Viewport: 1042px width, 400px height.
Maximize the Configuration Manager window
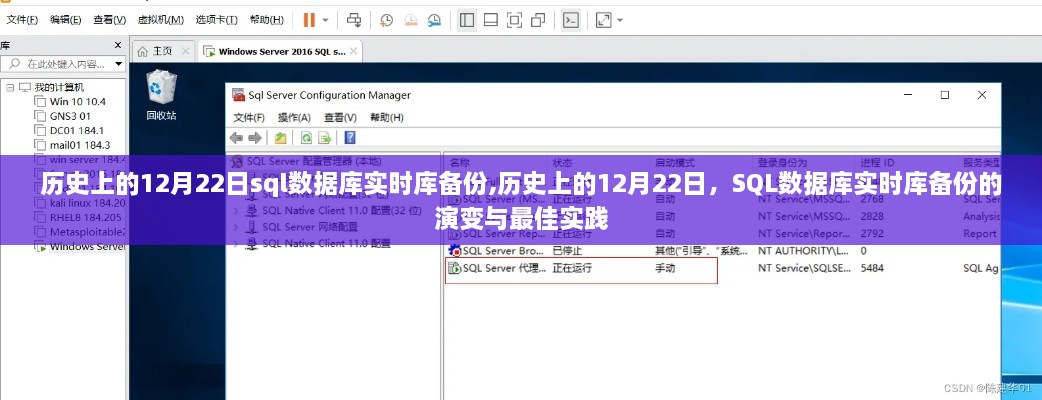pos(944,95)
